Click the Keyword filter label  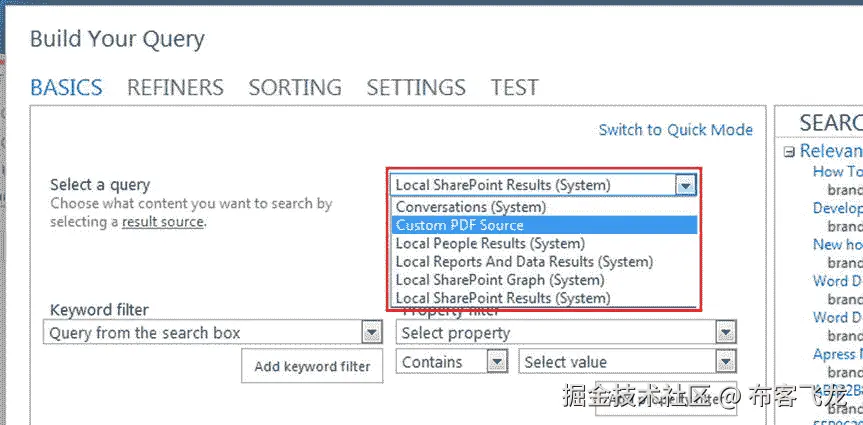point(99,310)
